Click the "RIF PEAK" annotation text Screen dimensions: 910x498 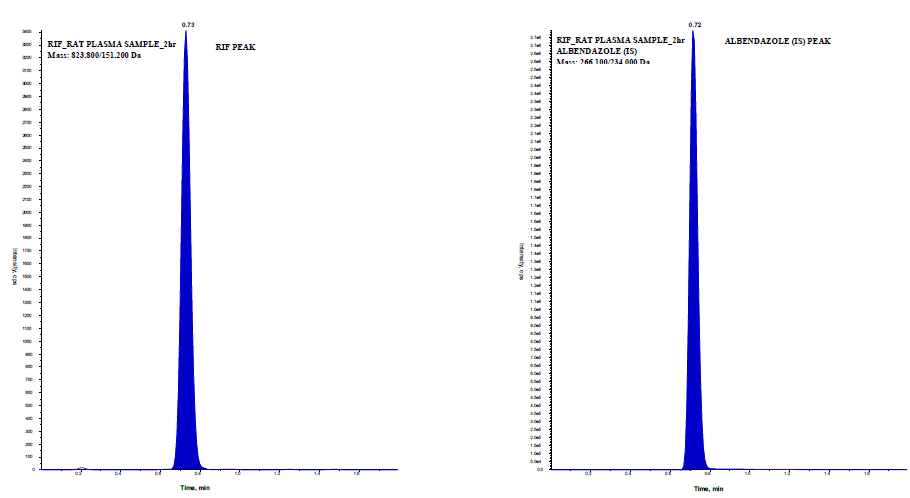coord(236,47)
